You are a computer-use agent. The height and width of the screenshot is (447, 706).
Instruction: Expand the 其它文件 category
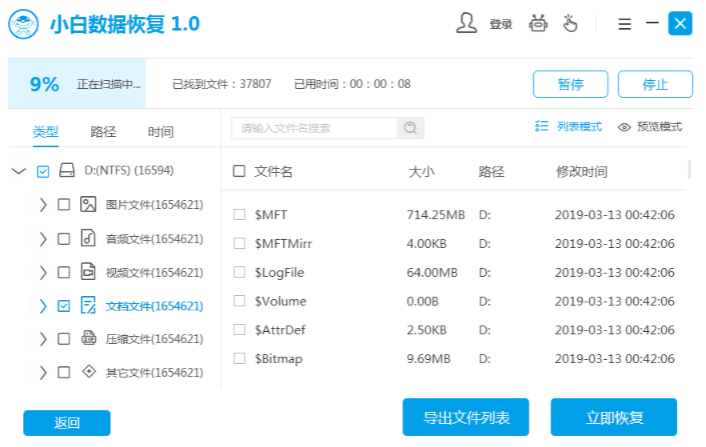[x=43, y=373]
